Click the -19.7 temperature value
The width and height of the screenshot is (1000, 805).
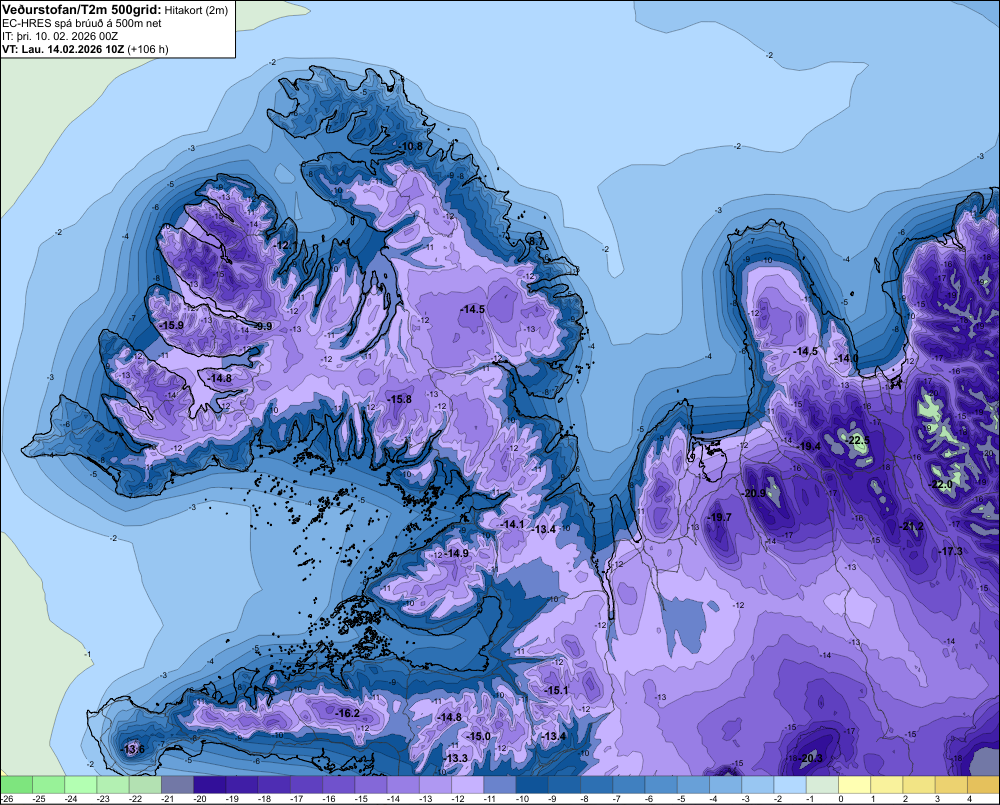[719, 517]
